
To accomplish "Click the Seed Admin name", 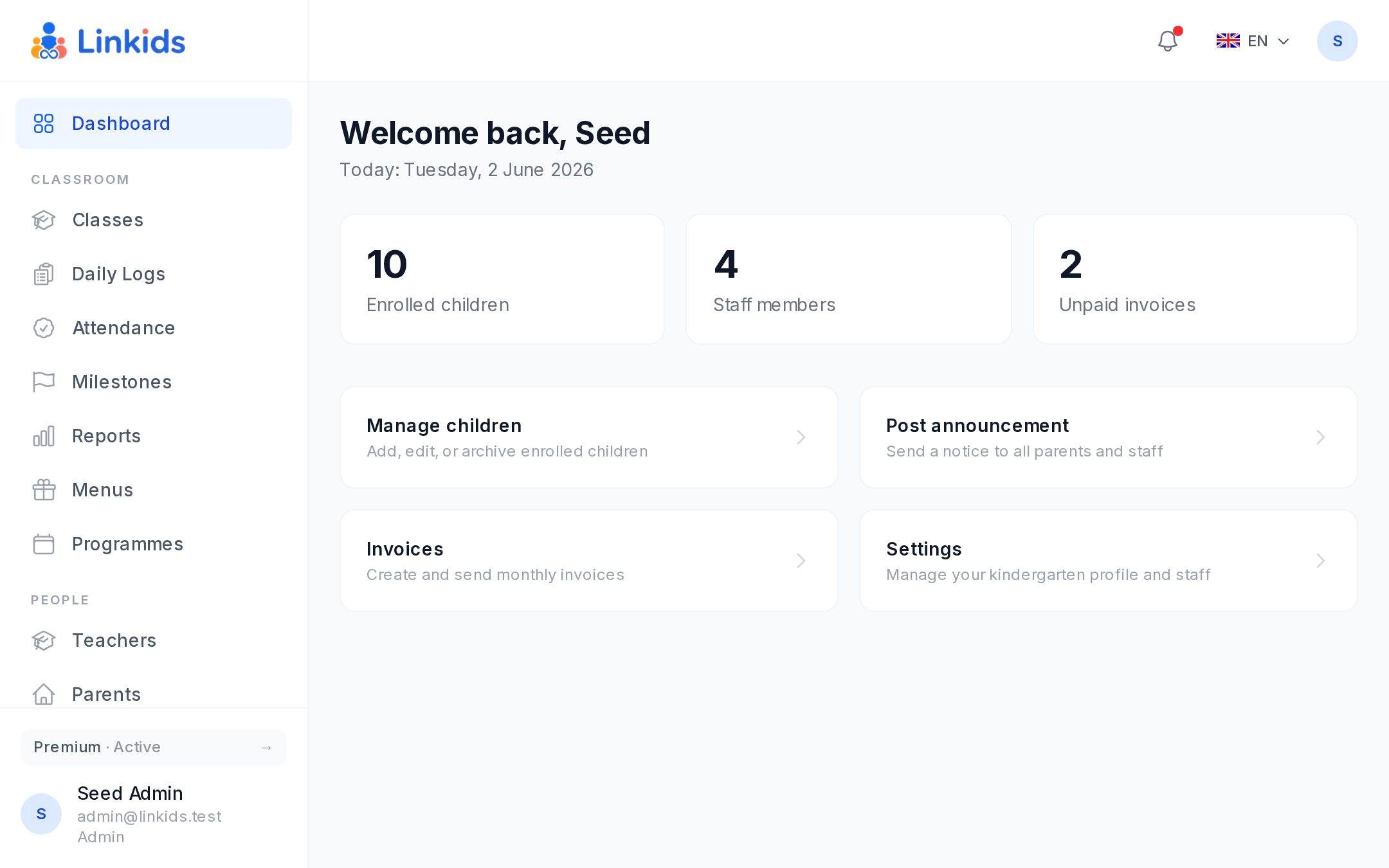I will point(130,793).
